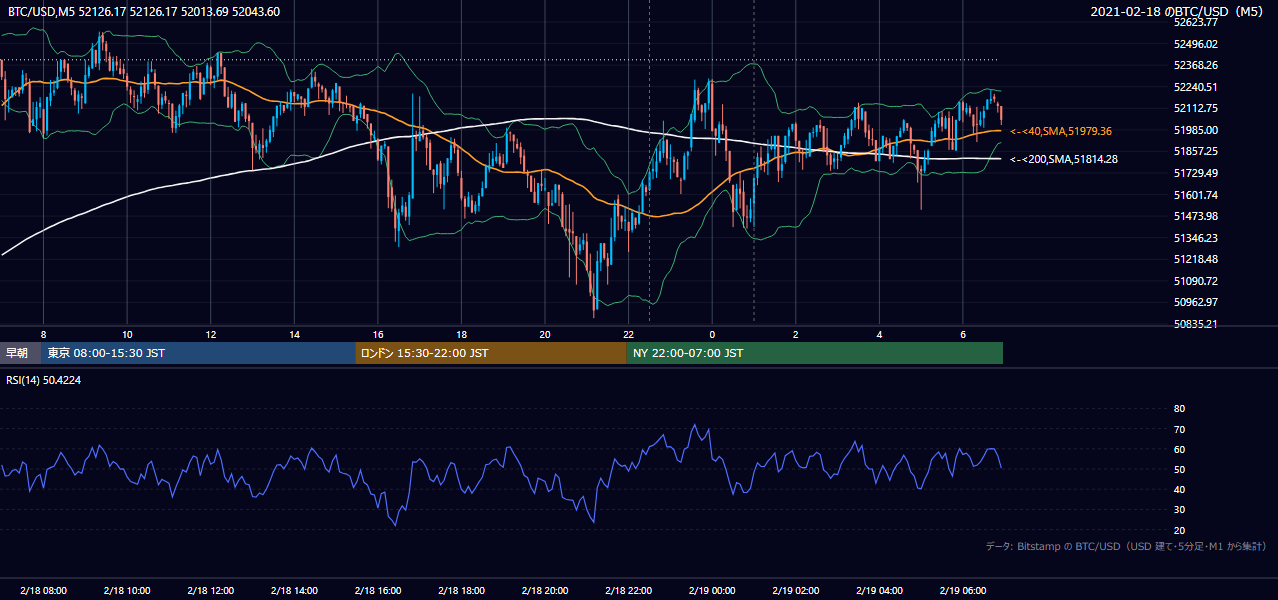Click the 2/19 00:00 time axis label
The height and width of the screenshot is (600, 1278).
coord(712,591)
